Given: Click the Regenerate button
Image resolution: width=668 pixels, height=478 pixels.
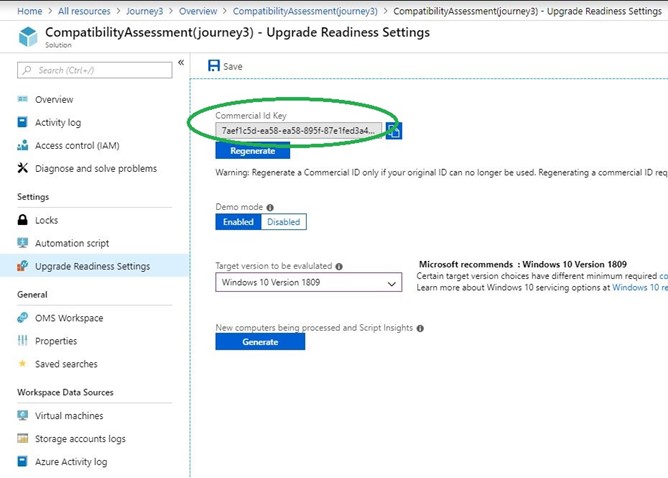Looking at the screenshot, I should point(252,151).
